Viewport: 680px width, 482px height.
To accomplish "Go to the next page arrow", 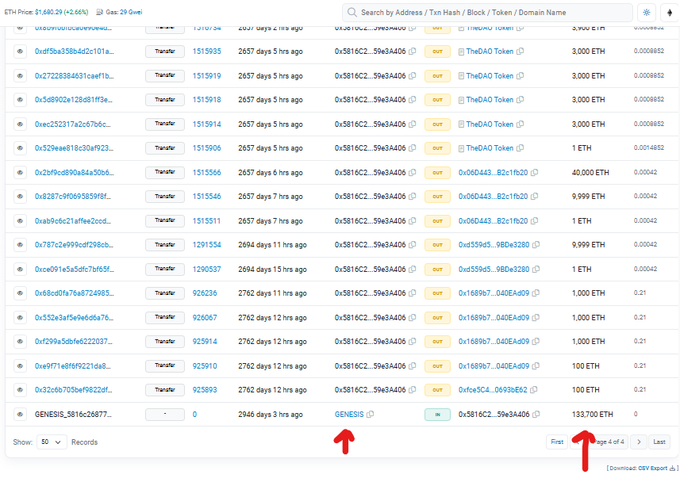I will [638, 442].
